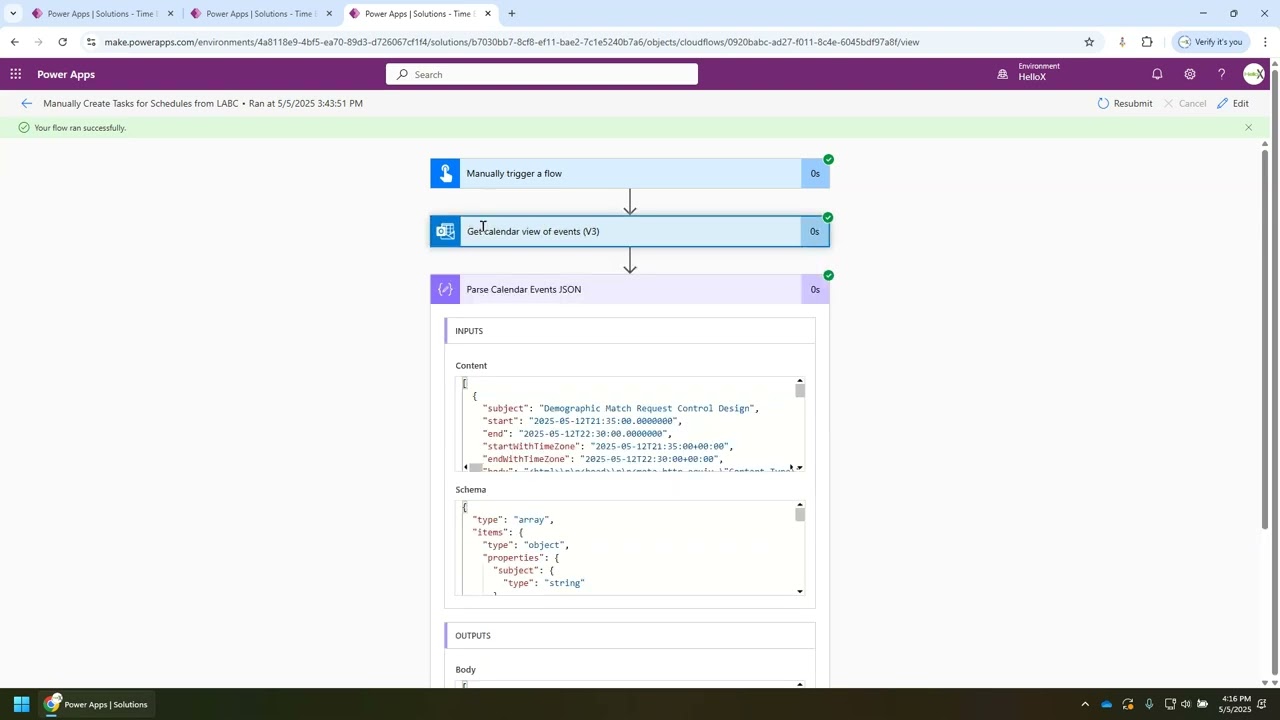Open the taskbar clock and date
The height and width of the screenshot is (720, 1280).
1236,704
